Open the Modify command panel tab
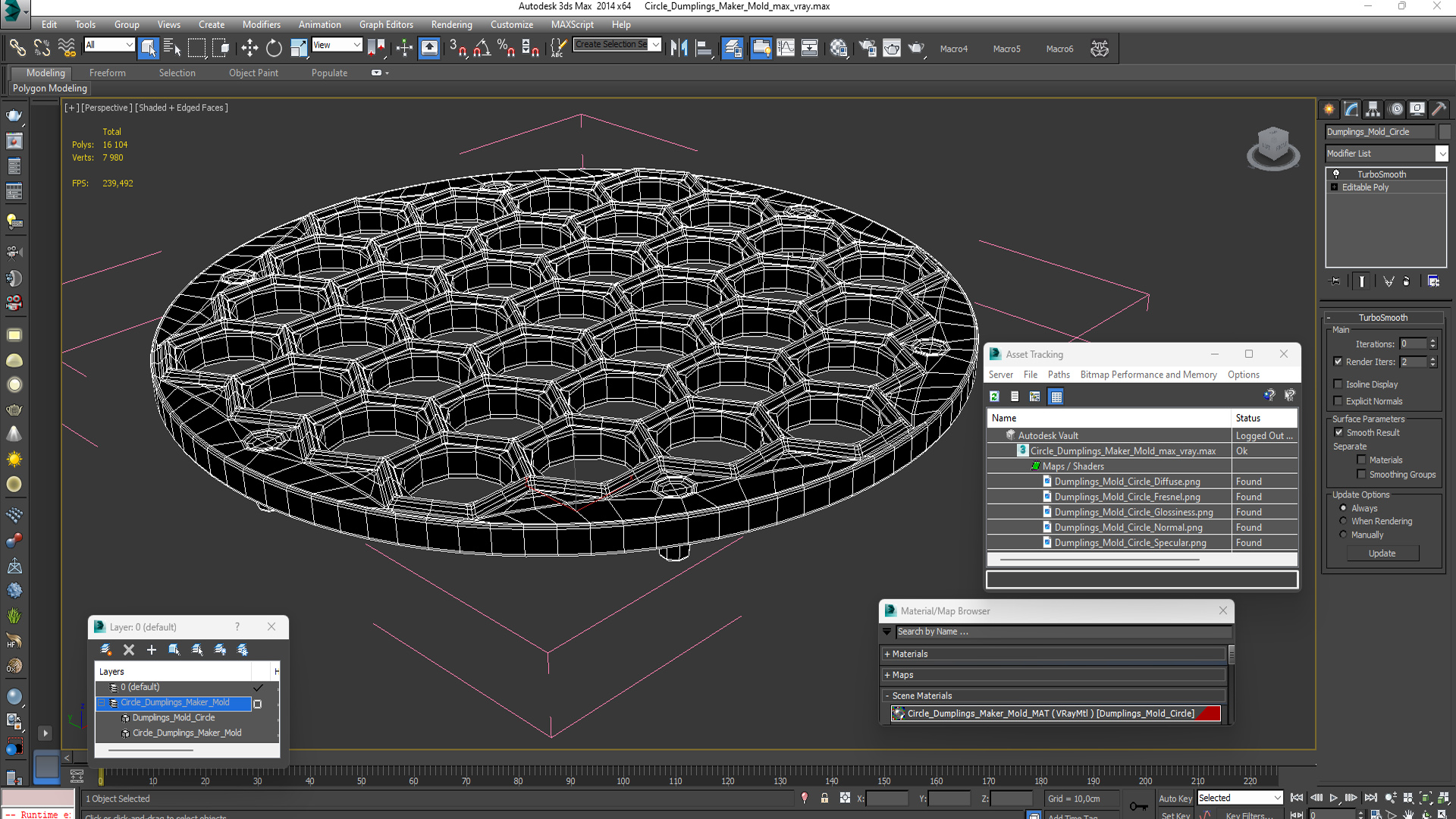This screenshot has width=1456, height=819. point(1351,109)
